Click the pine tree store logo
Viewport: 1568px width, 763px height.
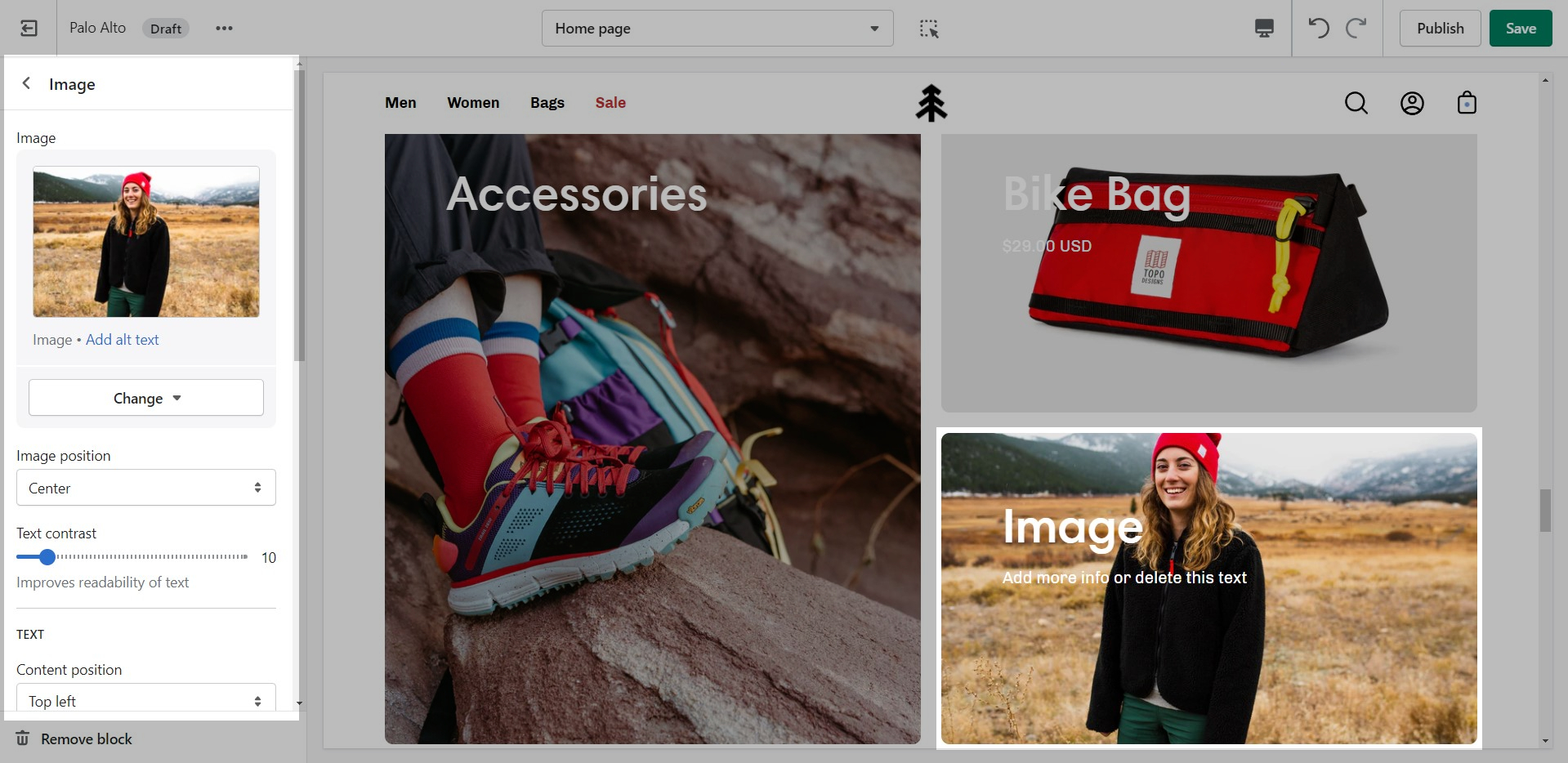[931, 103]
